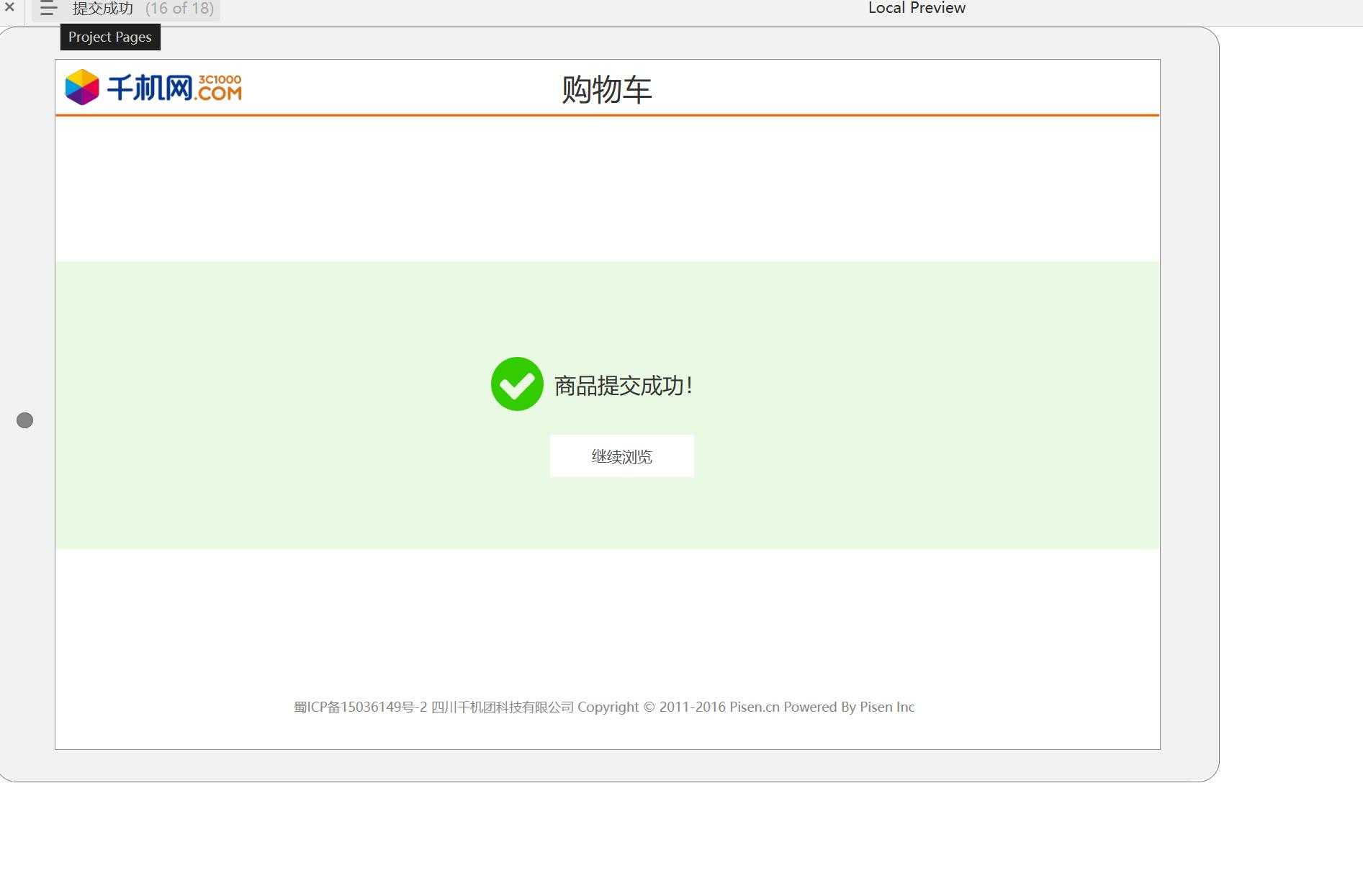The width and height of the screenshot is (1363, 896).
Task: Click the orange divider under 购物车
Action: (608, 115)
